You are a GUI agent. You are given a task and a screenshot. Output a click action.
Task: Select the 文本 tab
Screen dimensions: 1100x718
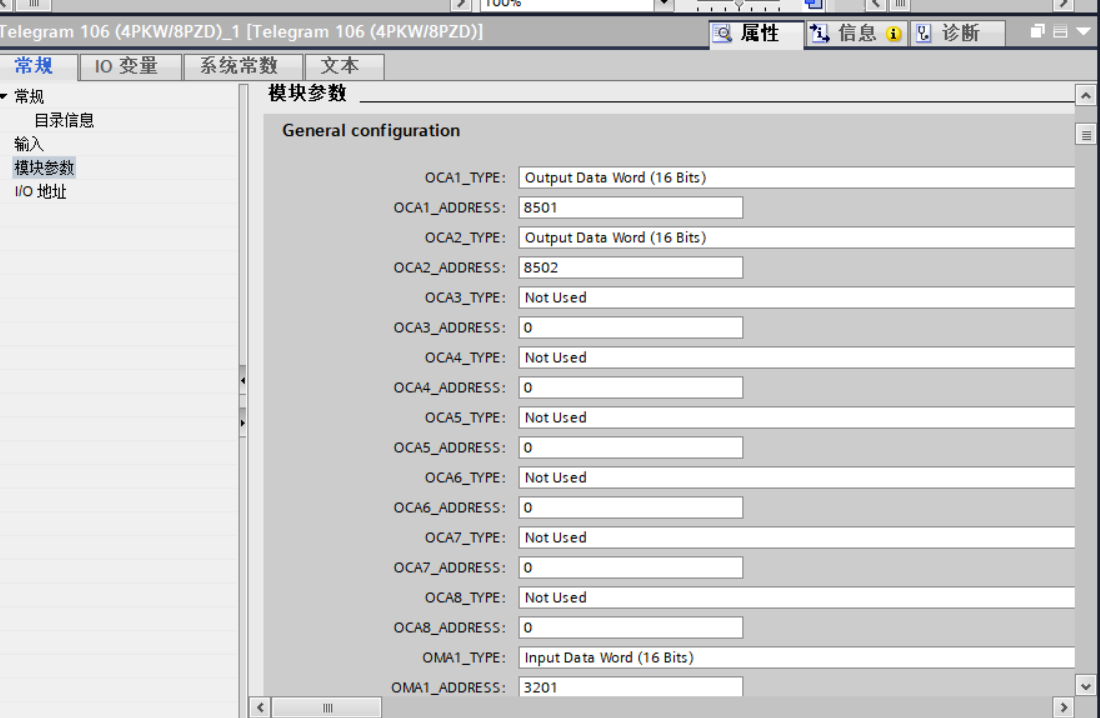339,67
